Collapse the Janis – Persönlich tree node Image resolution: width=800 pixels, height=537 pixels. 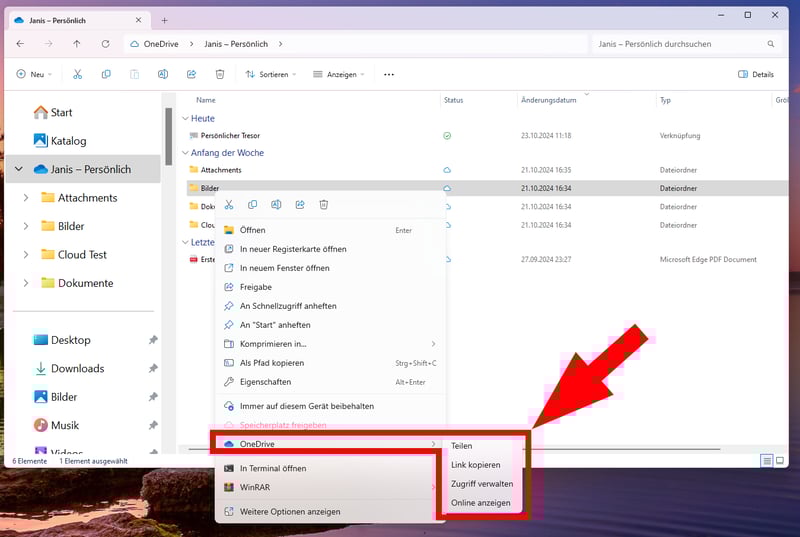tap(19, 170)
